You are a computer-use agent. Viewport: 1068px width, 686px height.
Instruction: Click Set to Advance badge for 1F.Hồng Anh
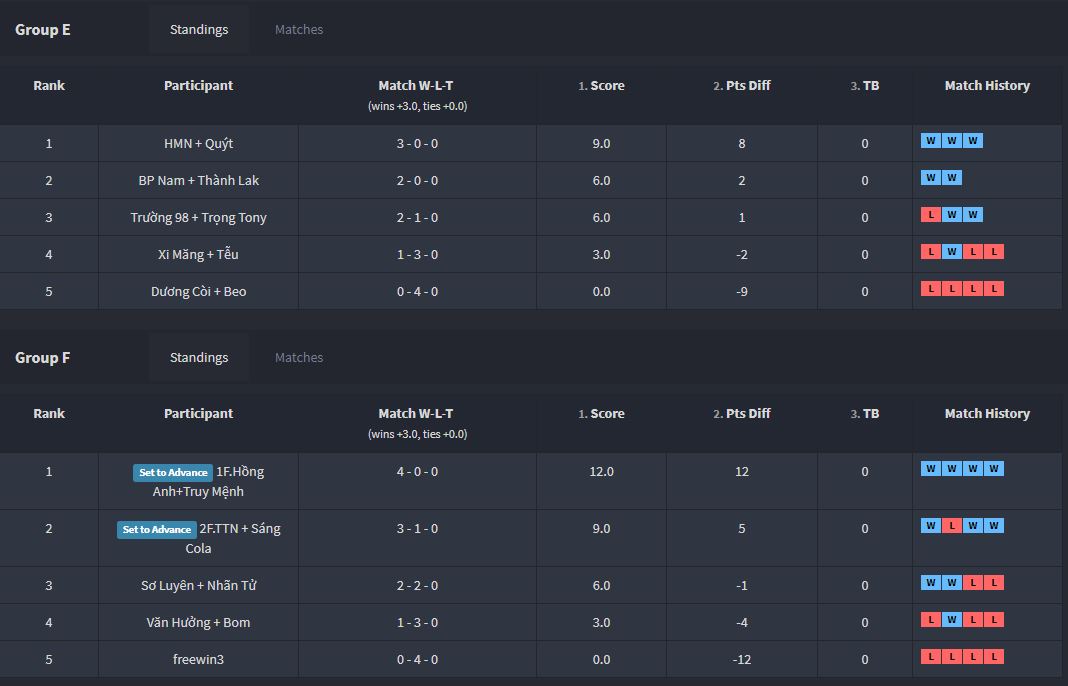(173, 472)
